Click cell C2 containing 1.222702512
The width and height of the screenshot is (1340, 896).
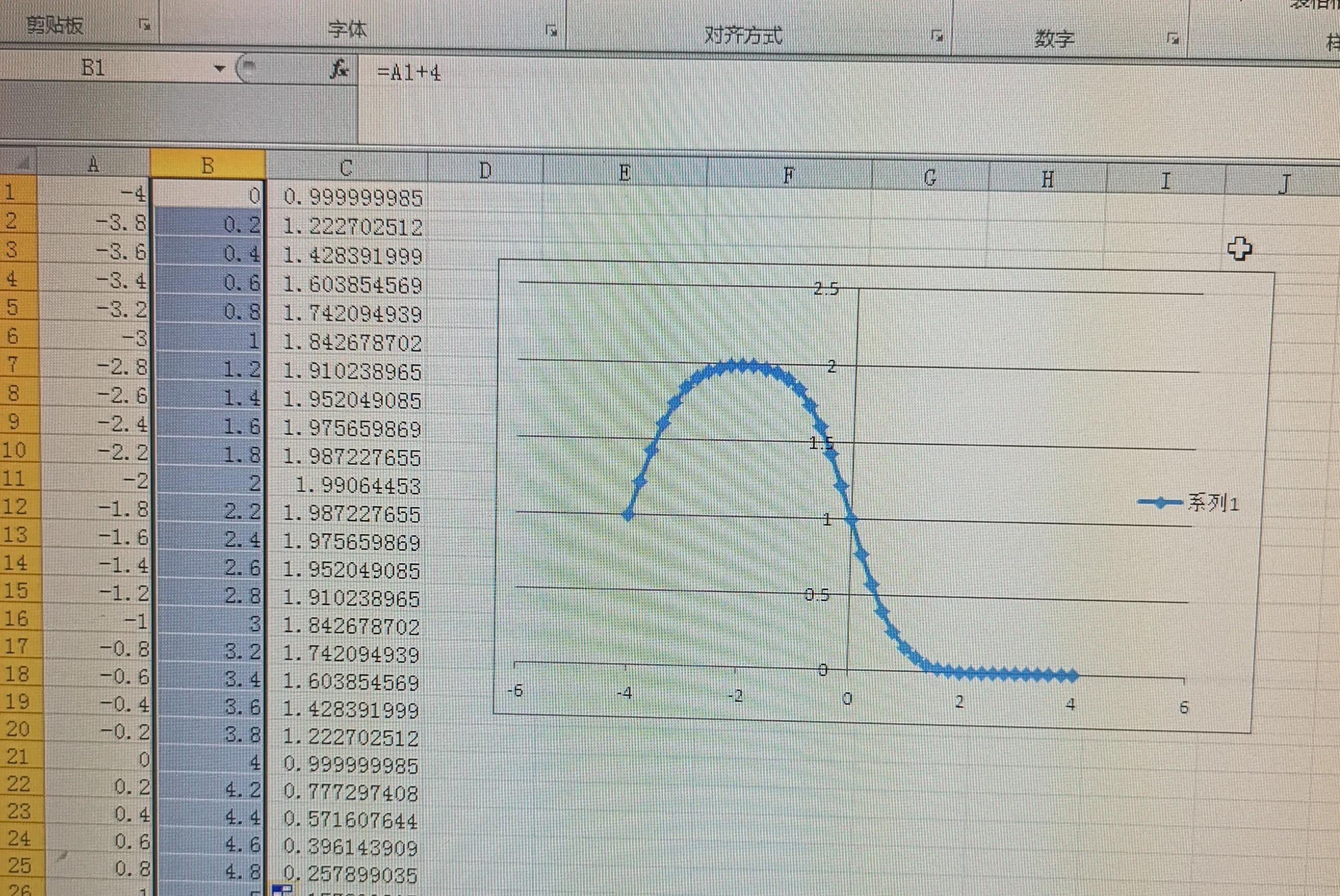pos(347,227)
